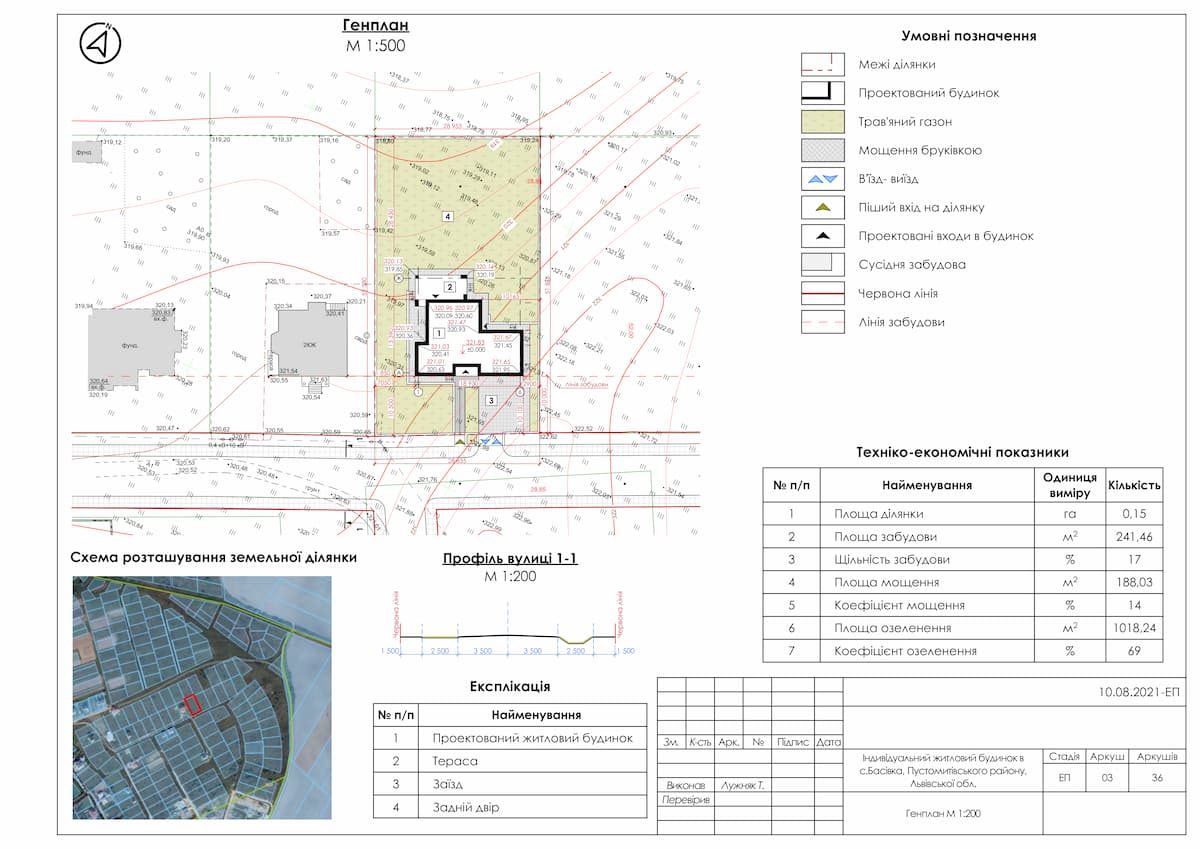
Task: Click the blue В'їзд-виїзд arrows legend icon
Action: (824, 179)
